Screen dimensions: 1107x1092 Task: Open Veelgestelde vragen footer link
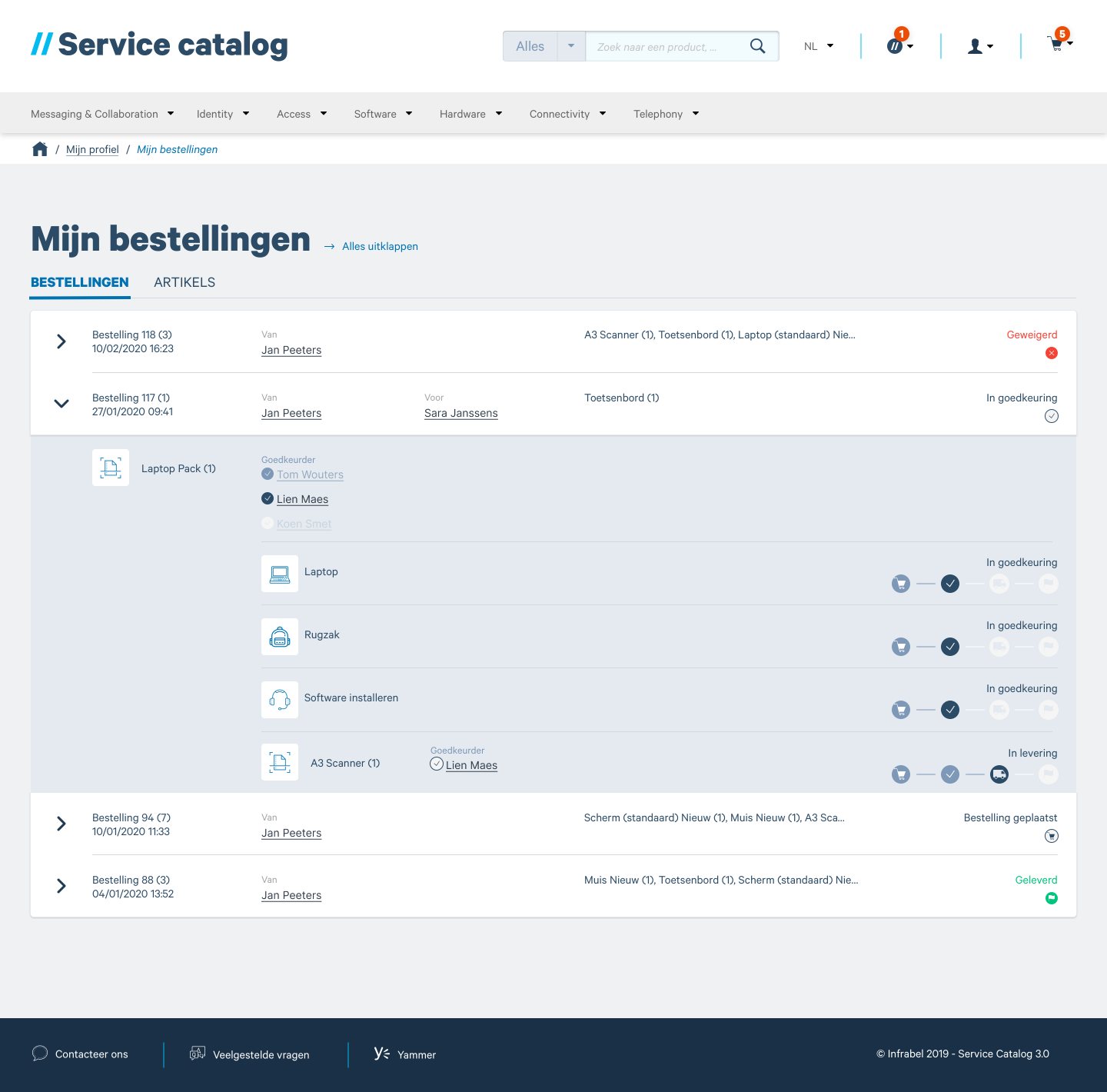tap(250, 1054)
